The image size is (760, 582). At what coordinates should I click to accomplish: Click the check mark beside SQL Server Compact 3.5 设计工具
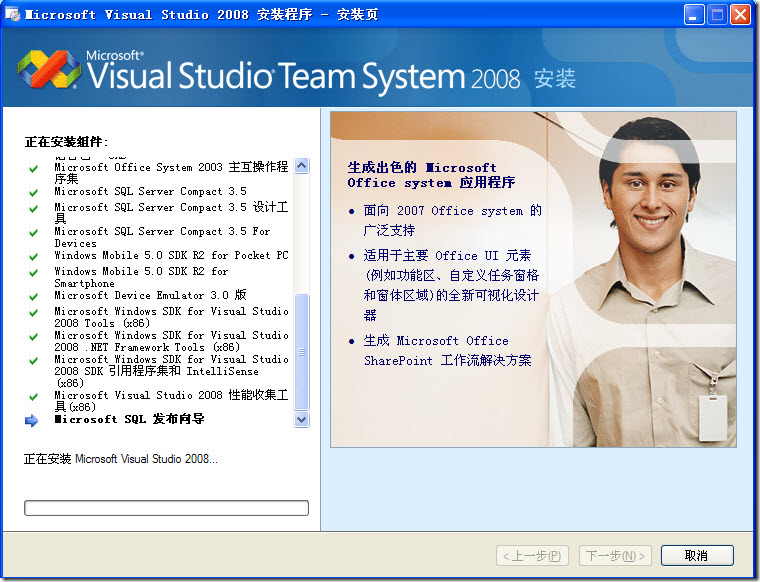click(33, 209)
